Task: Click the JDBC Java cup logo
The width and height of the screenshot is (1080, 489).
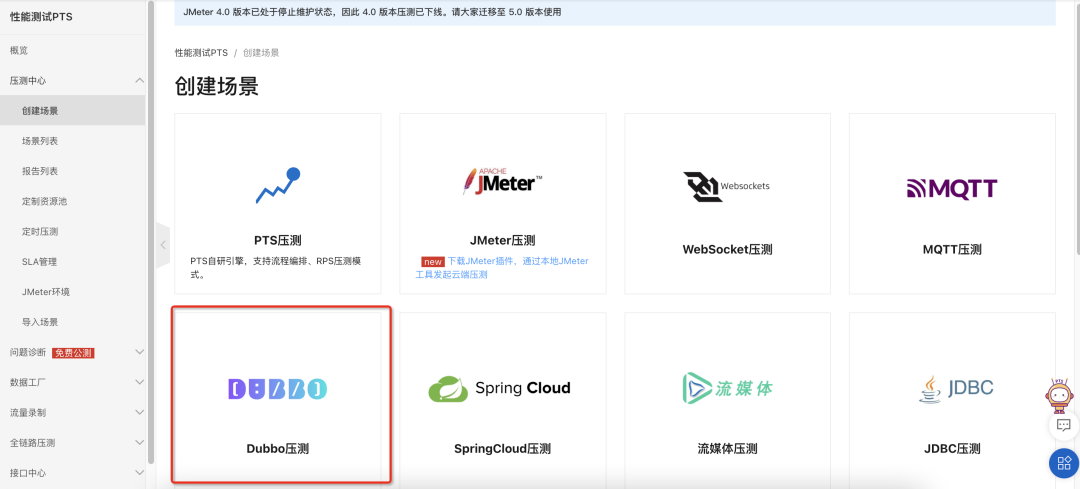Action: (956, 389)
